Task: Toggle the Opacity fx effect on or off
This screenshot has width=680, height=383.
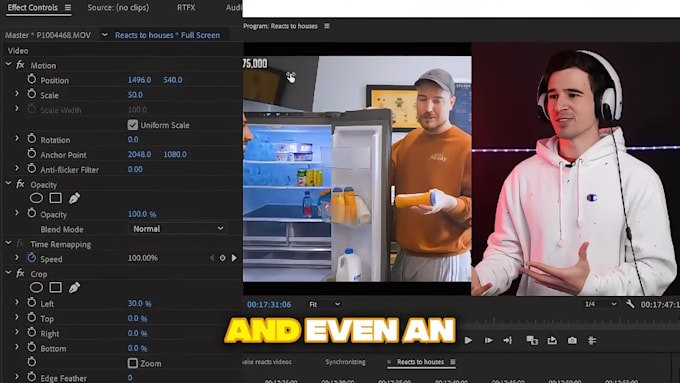Action: [x=20, y=184]
